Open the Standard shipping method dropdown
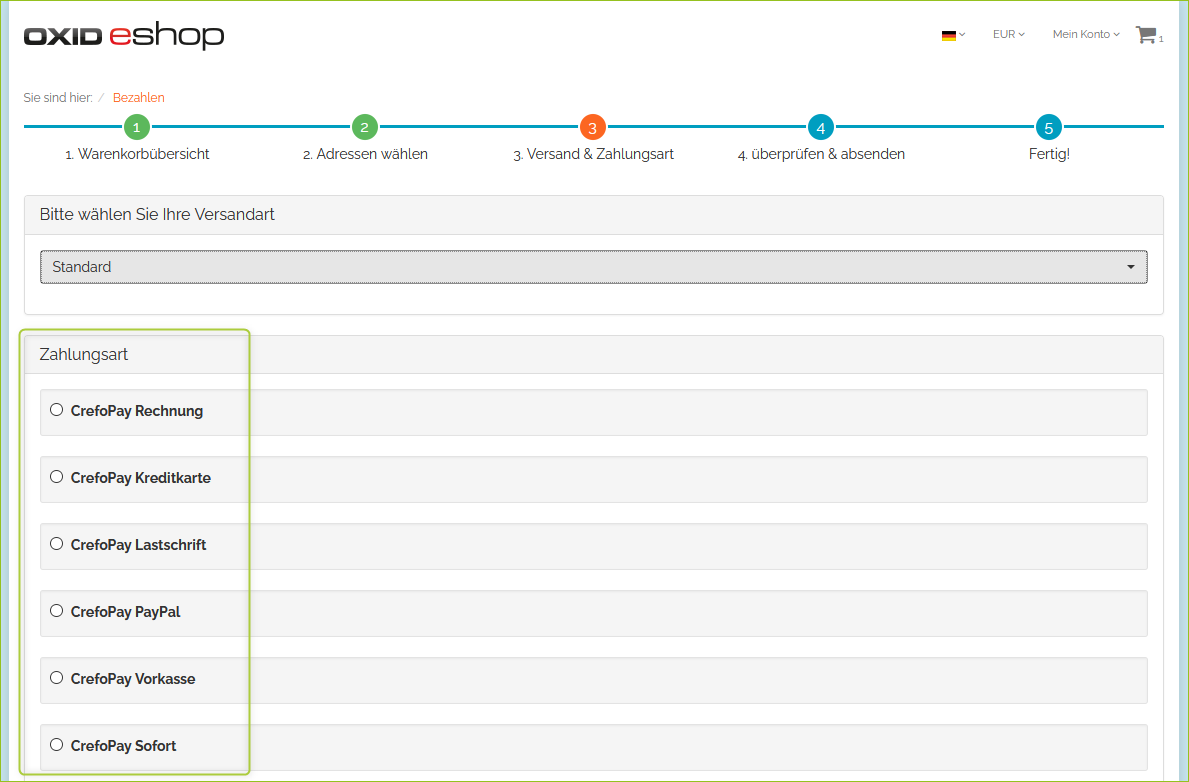This screenshot has width=1189, height=782. [x=594, y=267]
